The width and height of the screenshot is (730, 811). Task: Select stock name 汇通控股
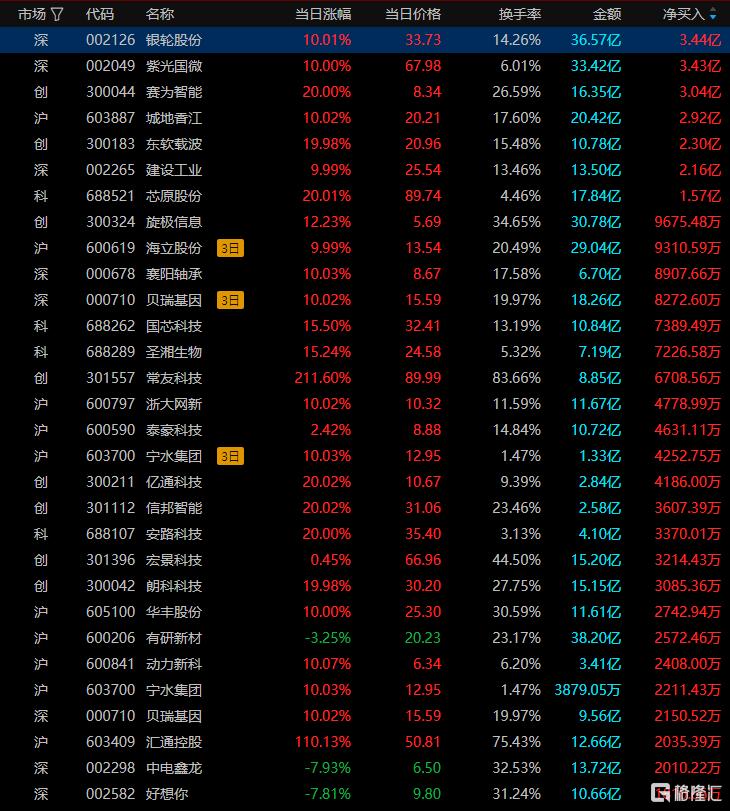pos(174,742)
